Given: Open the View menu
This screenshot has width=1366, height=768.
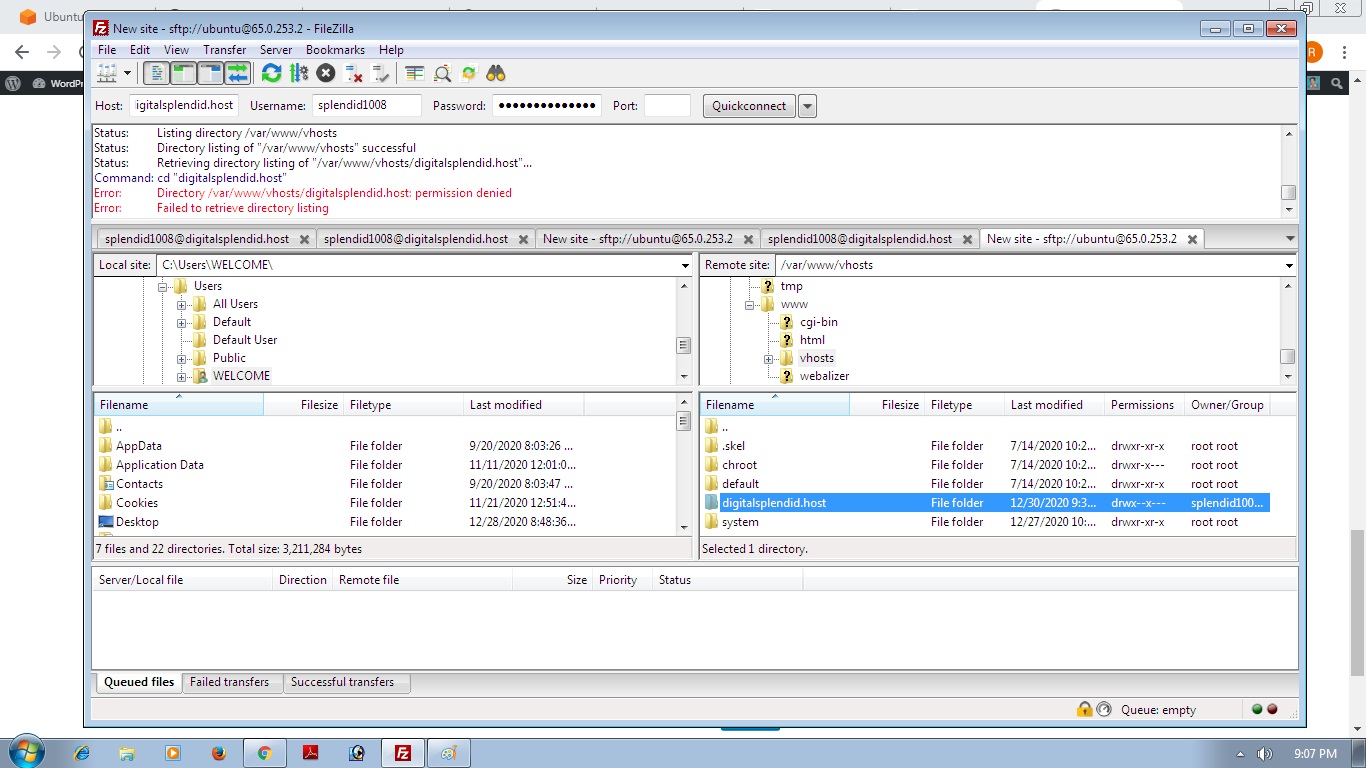Looking at the screenshot, I should 177,50.
